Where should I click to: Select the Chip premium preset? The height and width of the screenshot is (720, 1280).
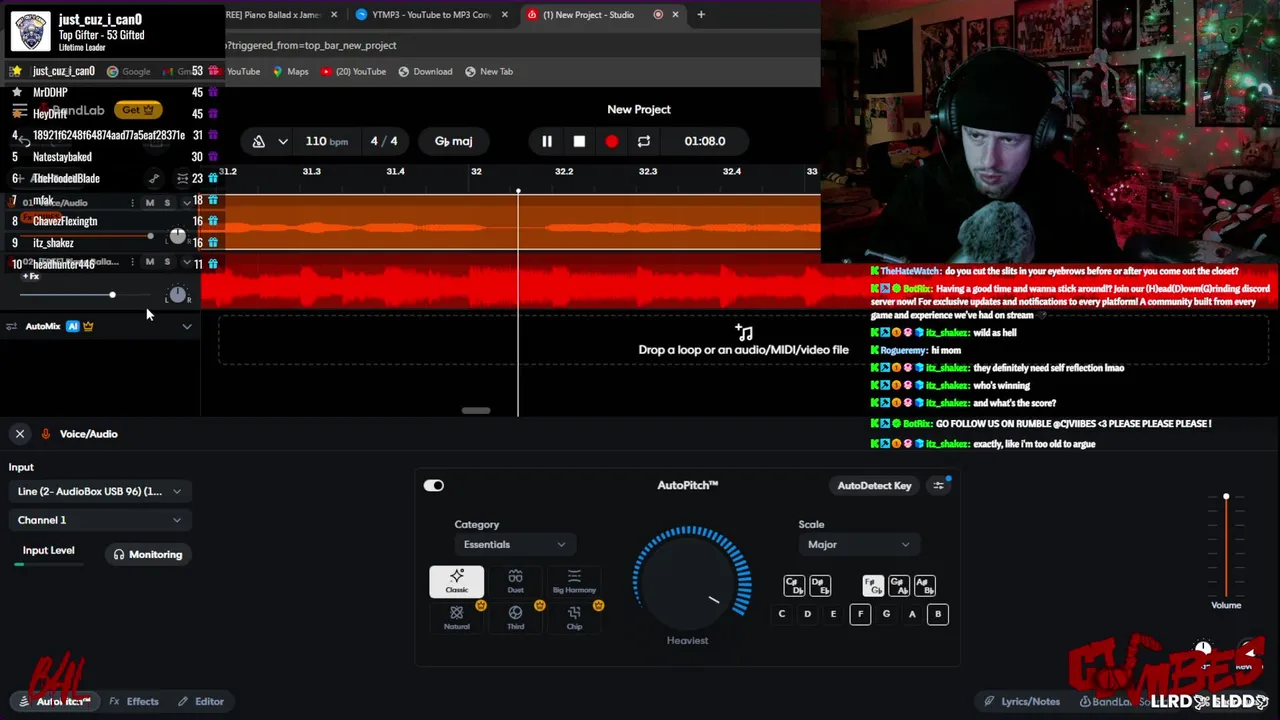click(x=574, y=617)
